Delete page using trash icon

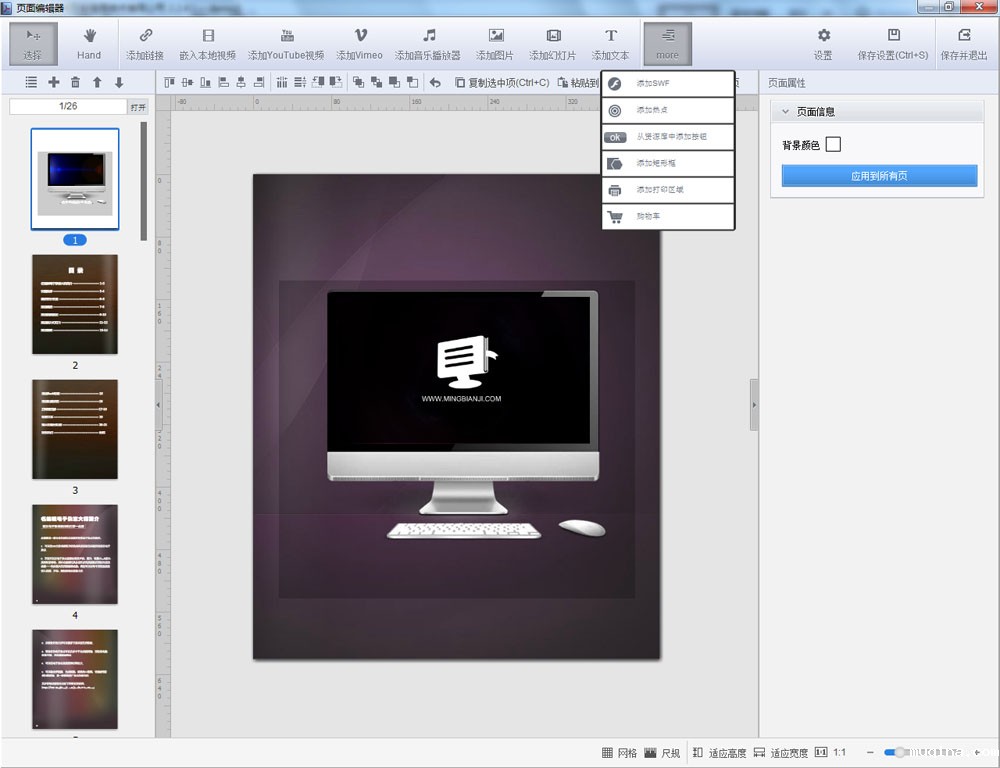(x=75, y=82)
